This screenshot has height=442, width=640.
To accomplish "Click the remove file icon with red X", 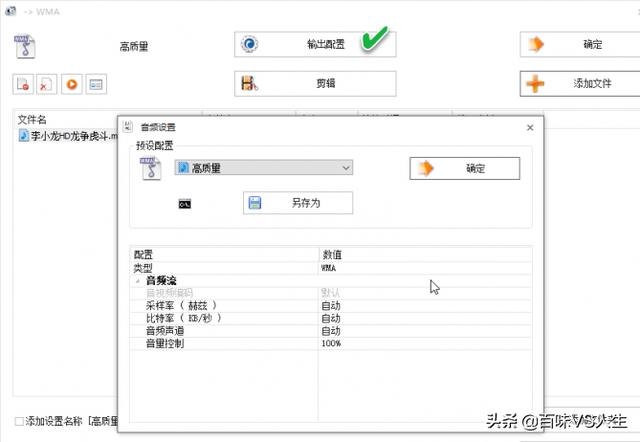I will point(46,84).
